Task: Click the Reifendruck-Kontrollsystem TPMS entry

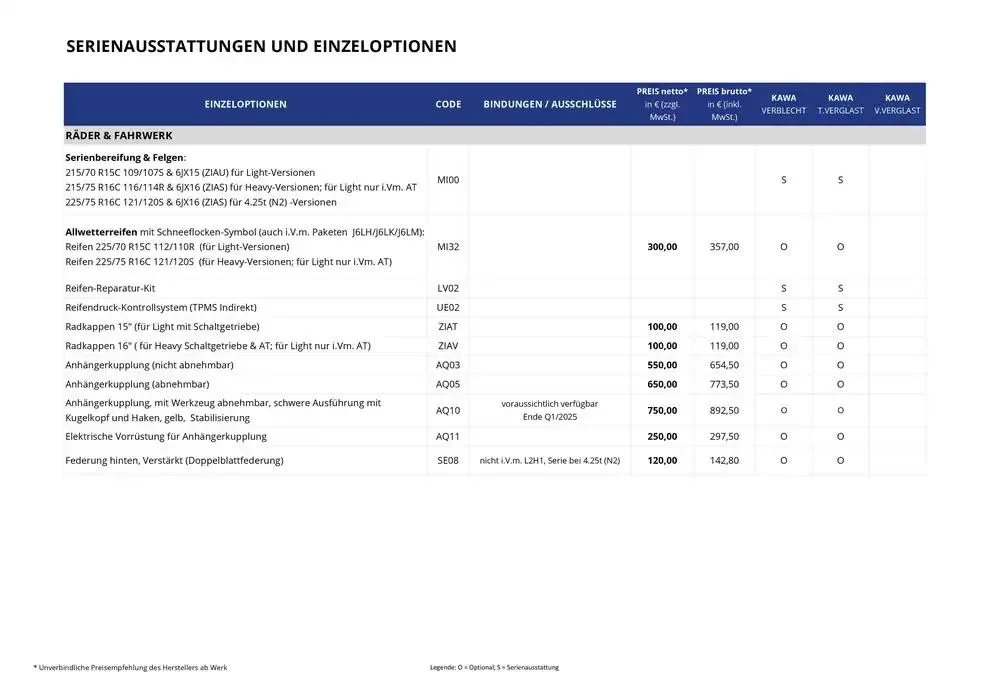Action: [160, 307]
